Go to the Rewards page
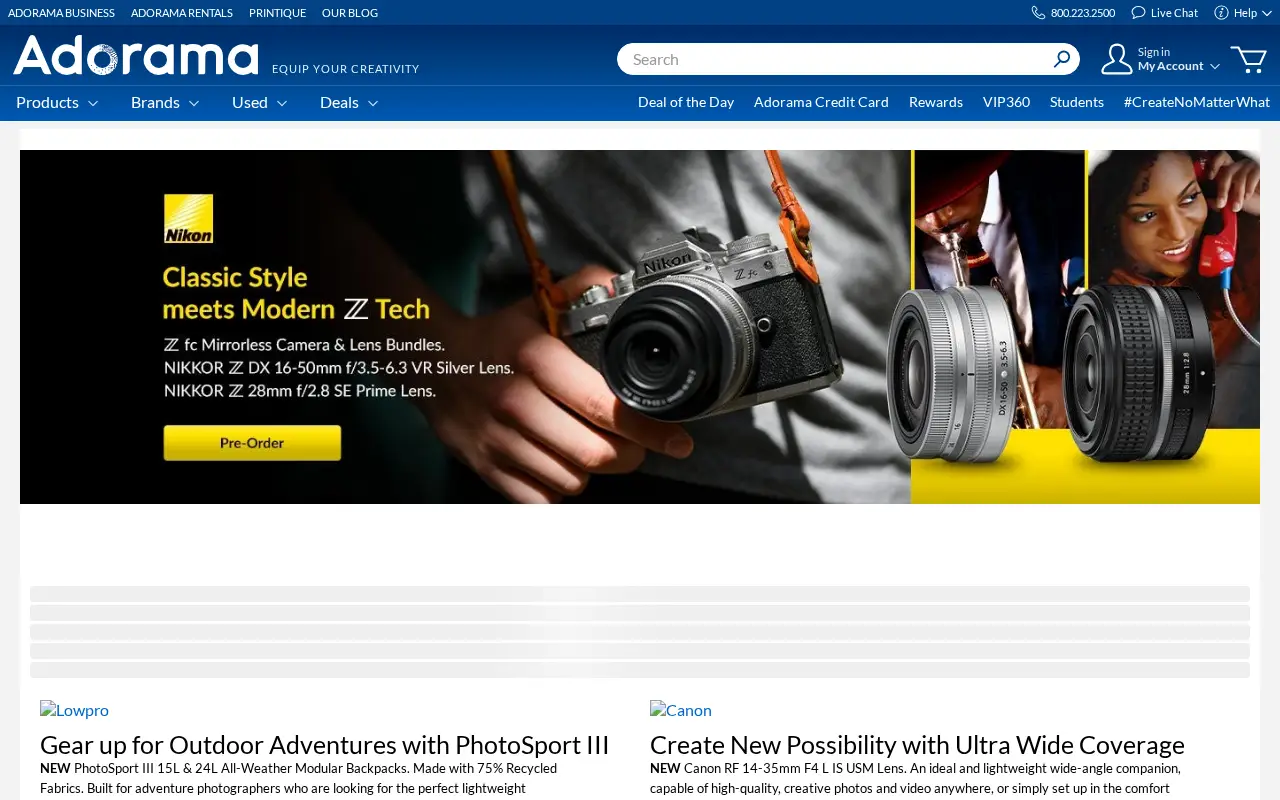Screen dimensions: 1280x800 [936, 102]
